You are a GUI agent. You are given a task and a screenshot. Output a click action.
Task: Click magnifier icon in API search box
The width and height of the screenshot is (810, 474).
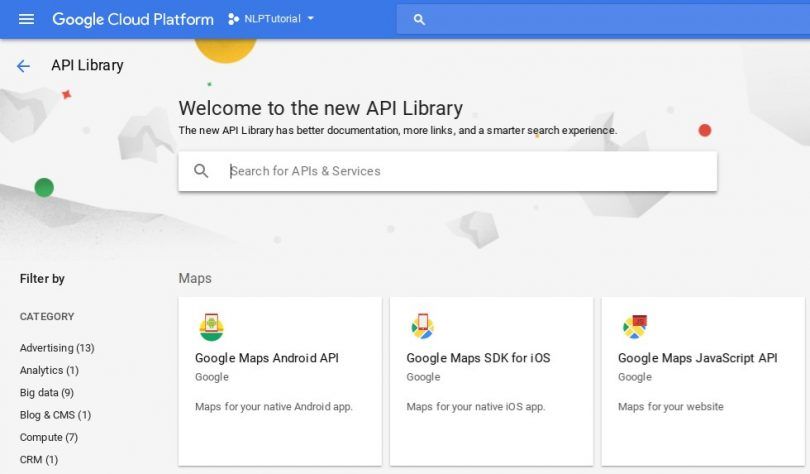[201, 170]
